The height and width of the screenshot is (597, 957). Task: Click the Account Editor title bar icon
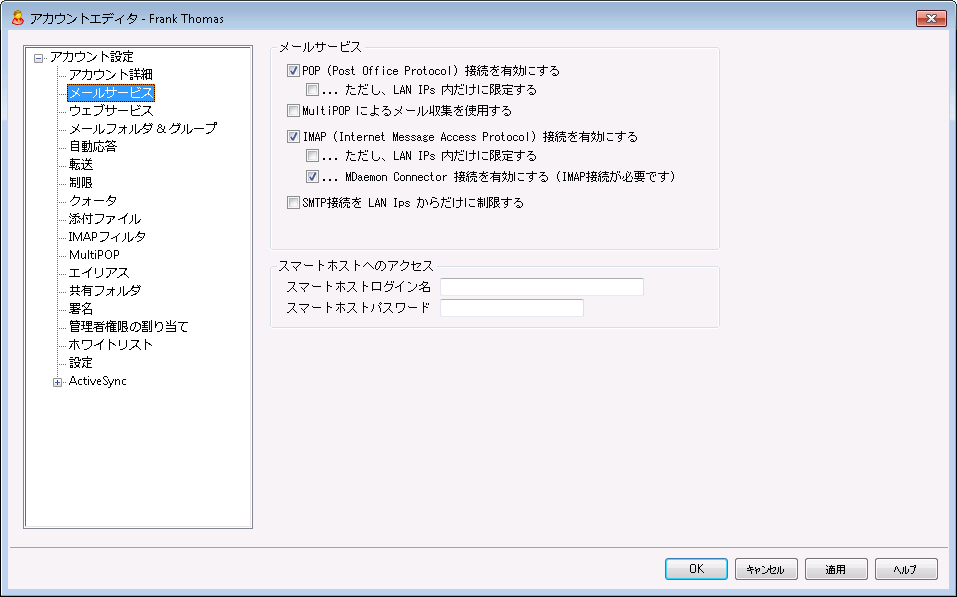(x=17, y=18)
